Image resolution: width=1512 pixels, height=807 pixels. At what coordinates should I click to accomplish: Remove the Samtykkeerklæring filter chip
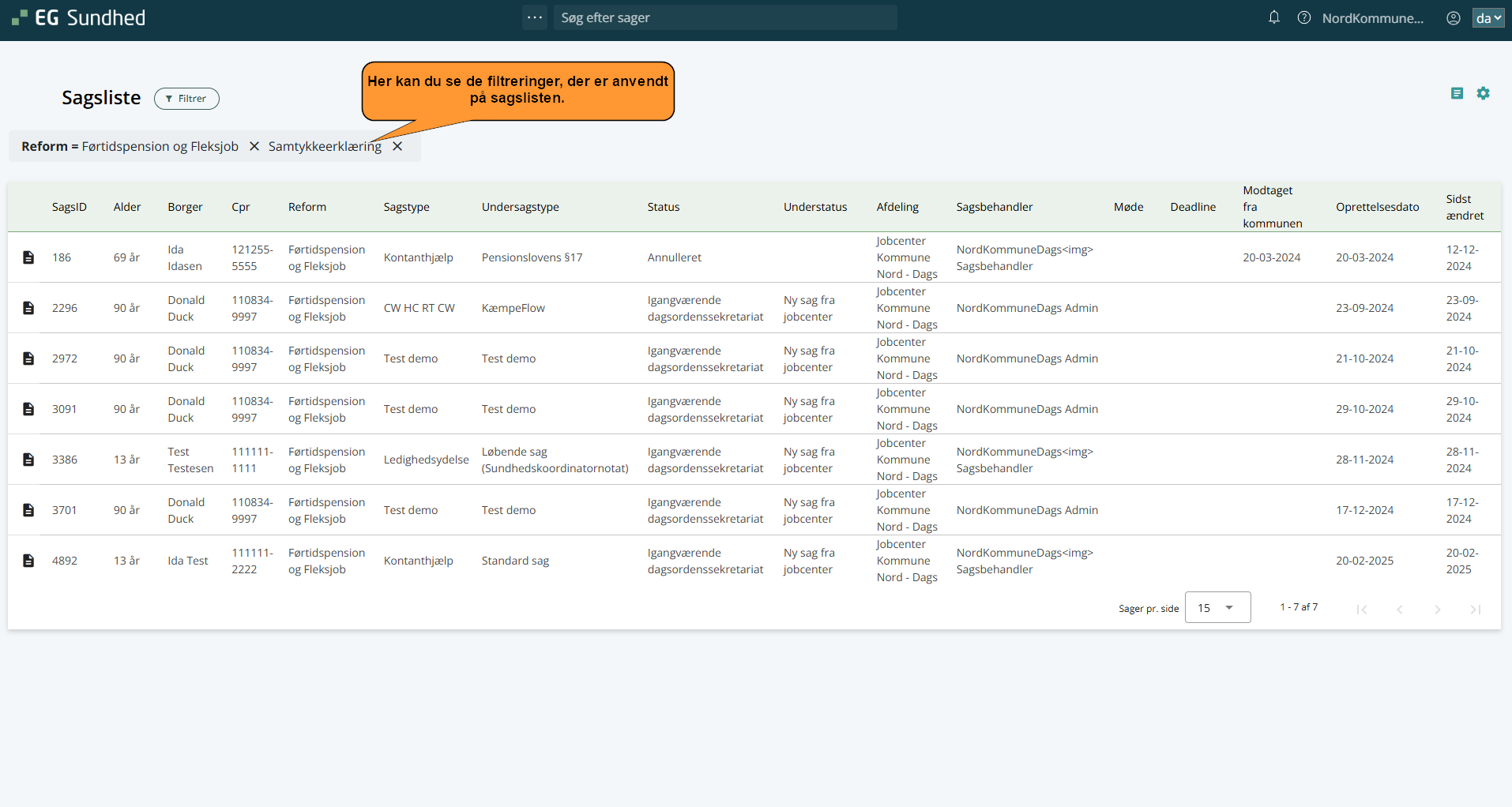click(x=397, y=146)
